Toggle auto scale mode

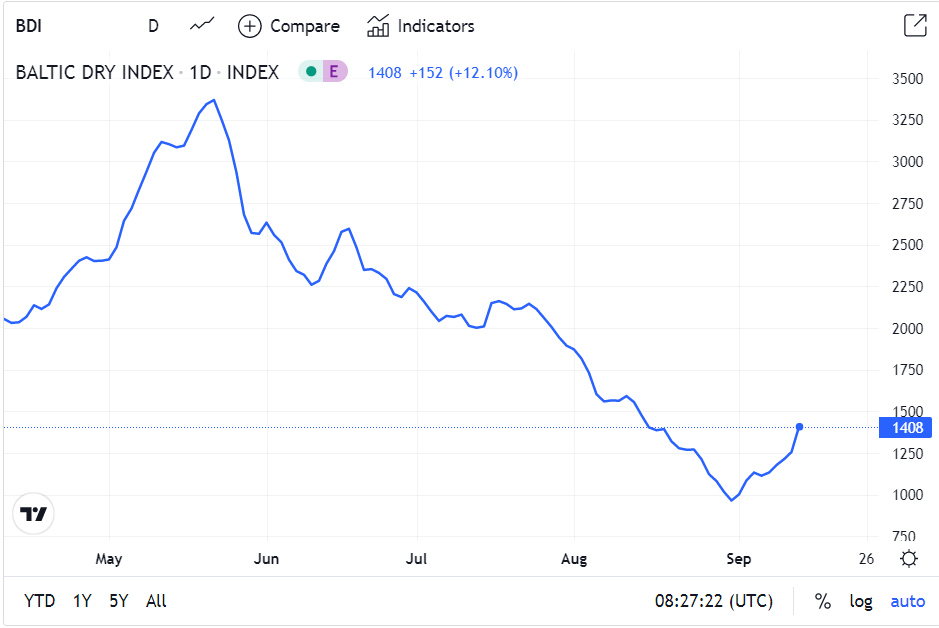click(x=907, y=601)
